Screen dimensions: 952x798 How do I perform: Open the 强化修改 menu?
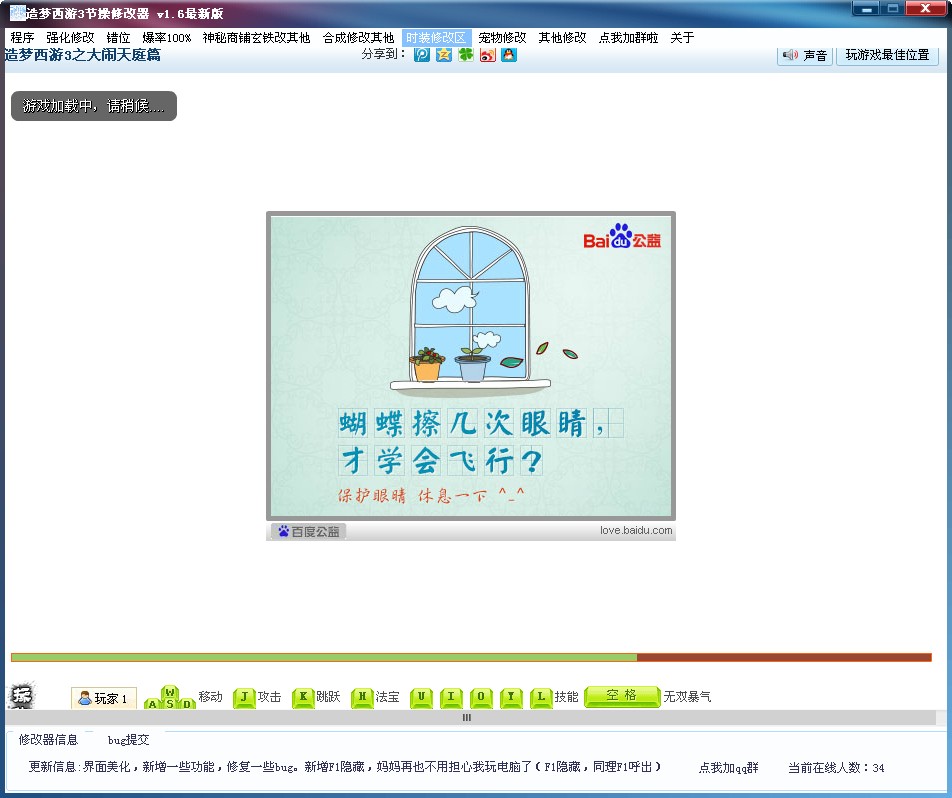(x=70, y=38)
